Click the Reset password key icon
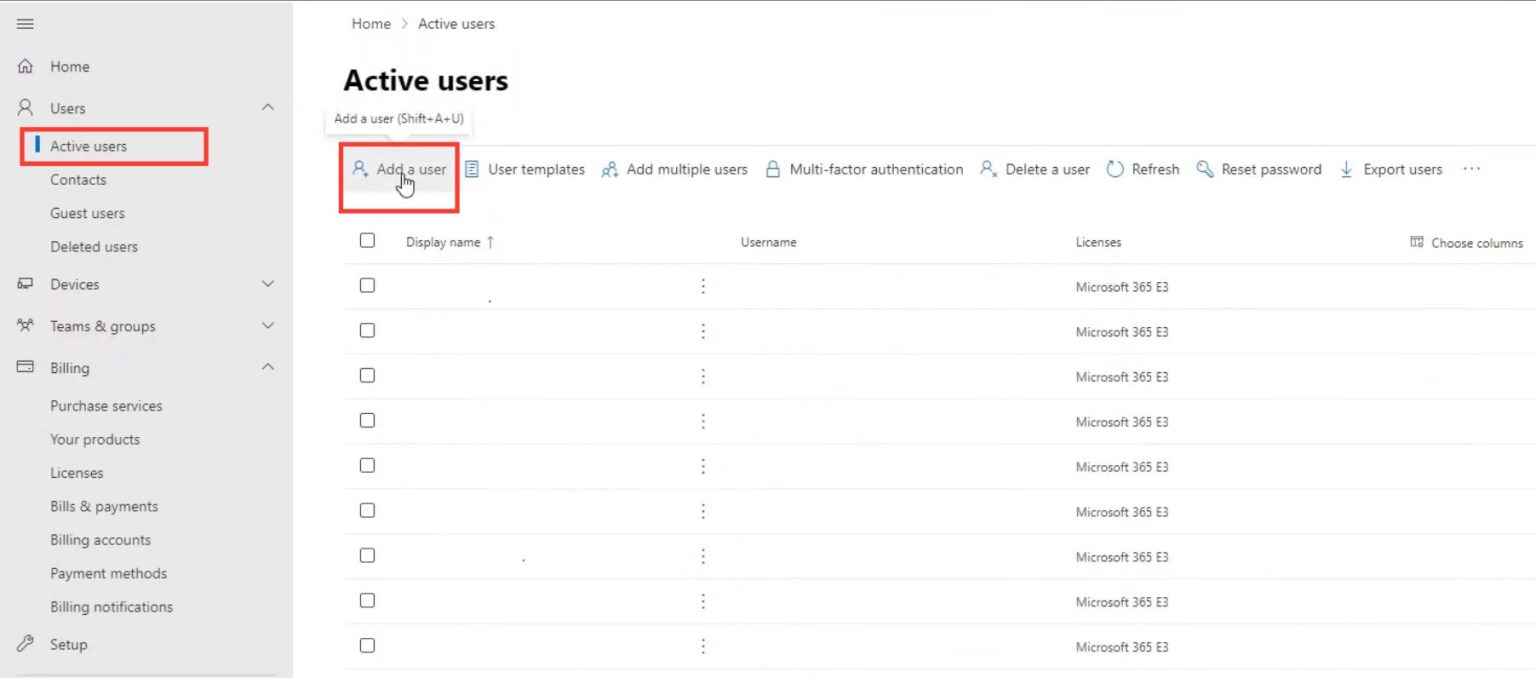 click(1205, 169)
